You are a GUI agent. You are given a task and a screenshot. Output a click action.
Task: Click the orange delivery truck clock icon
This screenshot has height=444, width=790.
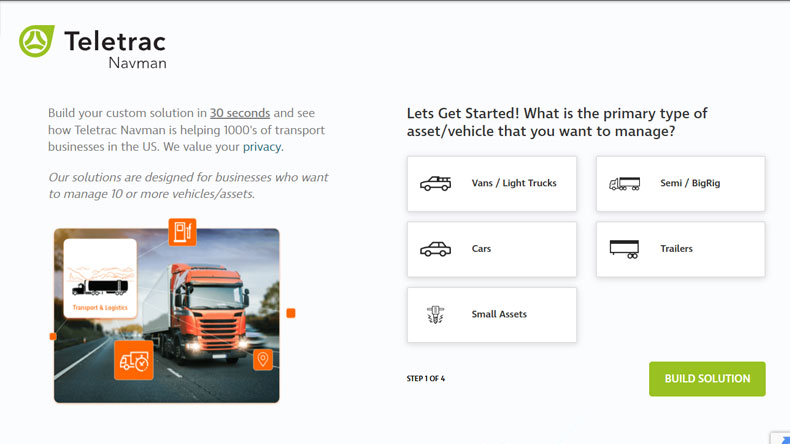pos(133,360)
